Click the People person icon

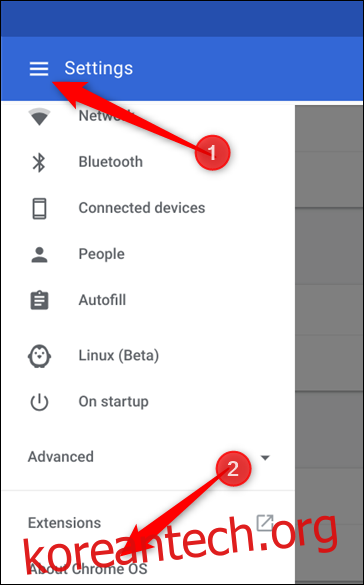click(39, 254)
